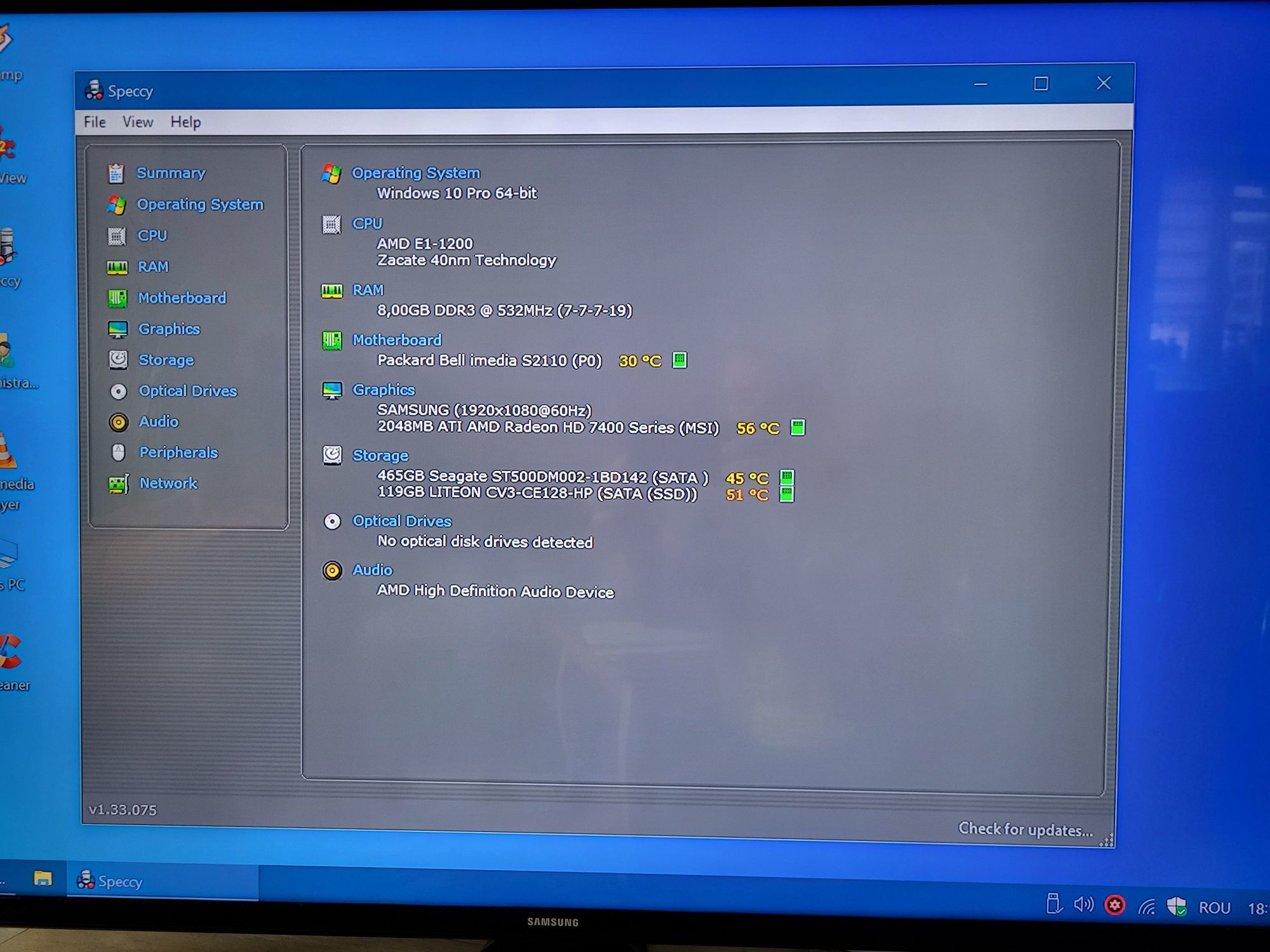Open the Operating System heading in summary
The height and width of the screenshot is (952, 1270).
tap(416, 173)
